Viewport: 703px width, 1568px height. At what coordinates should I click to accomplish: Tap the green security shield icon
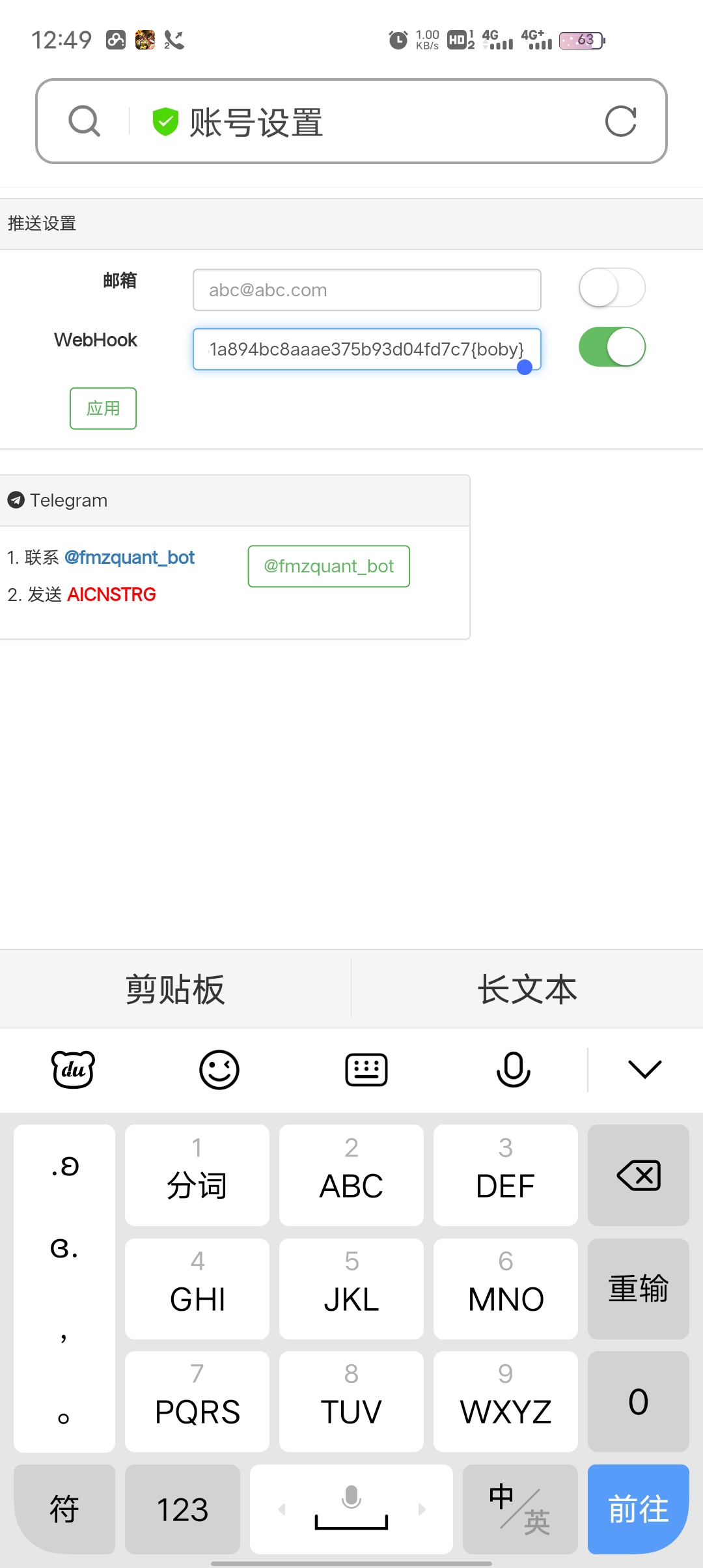165,122
